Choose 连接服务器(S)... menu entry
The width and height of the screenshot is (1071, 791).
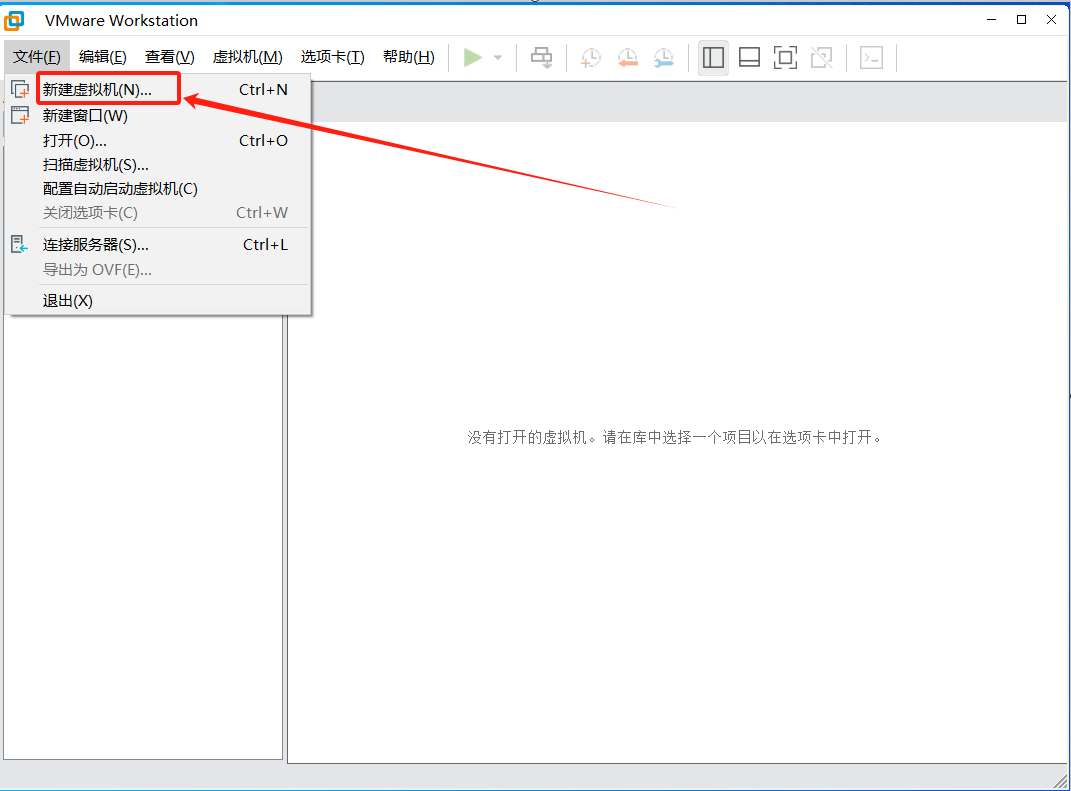coord(158,245)
